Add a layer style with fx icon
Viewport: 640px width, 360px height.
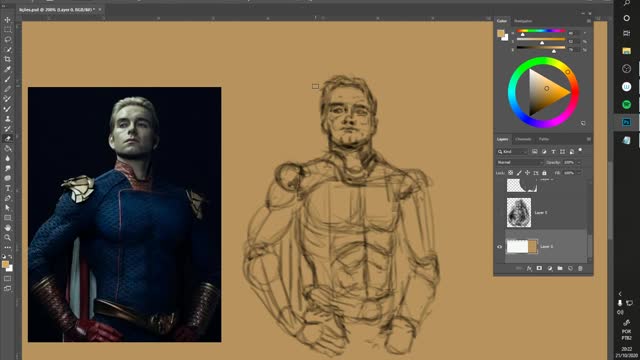529,268
